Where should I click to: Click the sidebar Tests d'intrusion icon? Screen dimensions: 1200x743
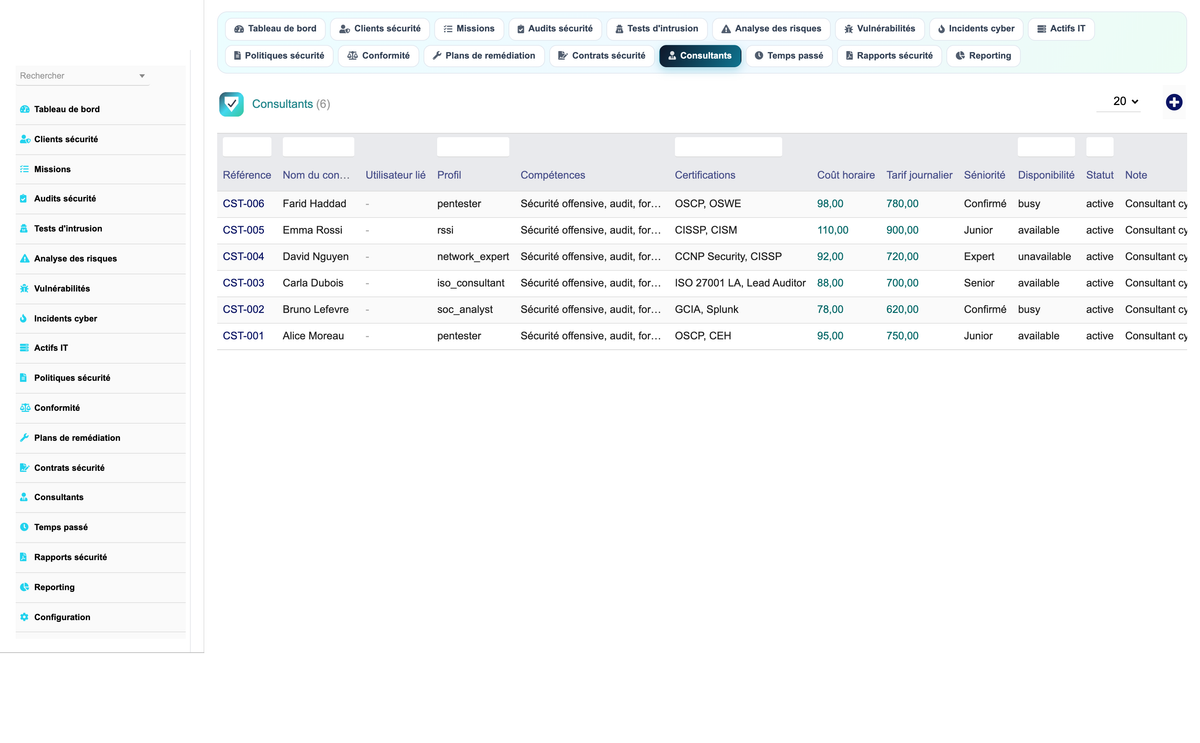24,229
